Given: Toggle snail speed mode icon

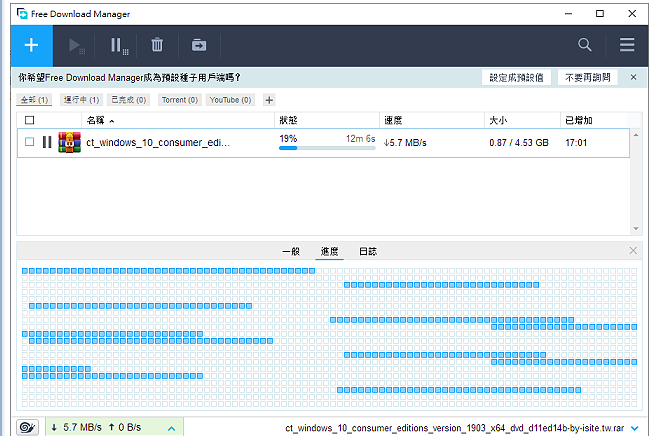Looking at the screenshot, I should (28, 427).
